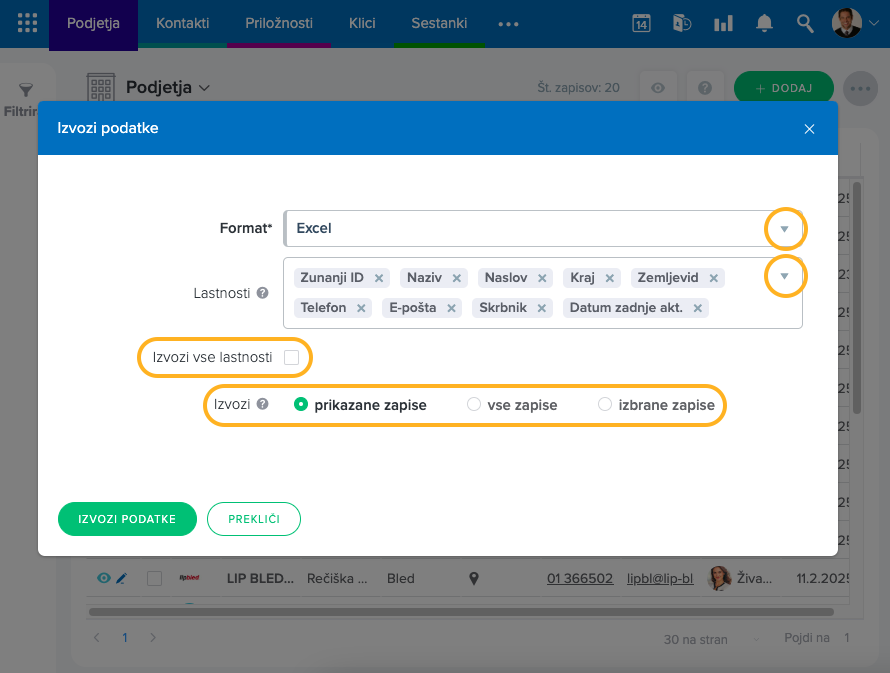Expand the Lastnosti properties dropdown arrow

pyautogui.click(x=785, y=276)
